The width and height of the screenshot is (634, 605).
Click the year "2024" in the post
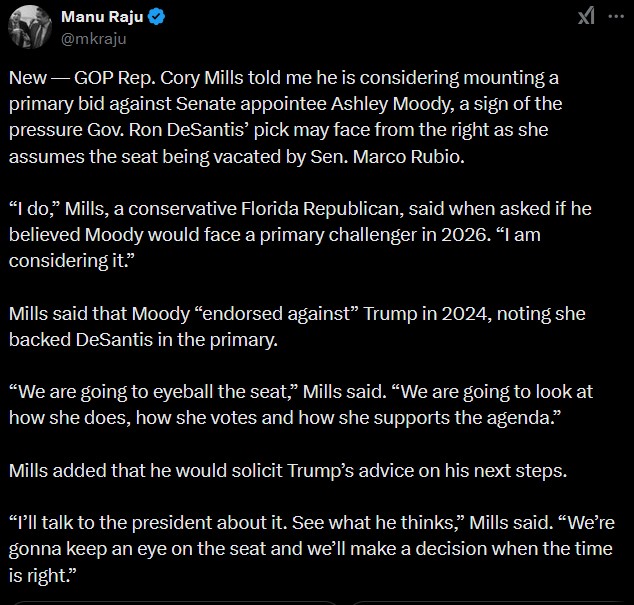coord(466,314)
